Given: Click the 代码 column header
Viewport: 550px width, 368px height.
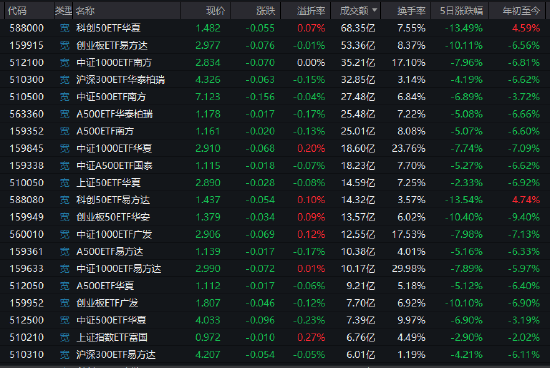Looking at the screenshot, I should pyautogui.click(x=17, y=11).
